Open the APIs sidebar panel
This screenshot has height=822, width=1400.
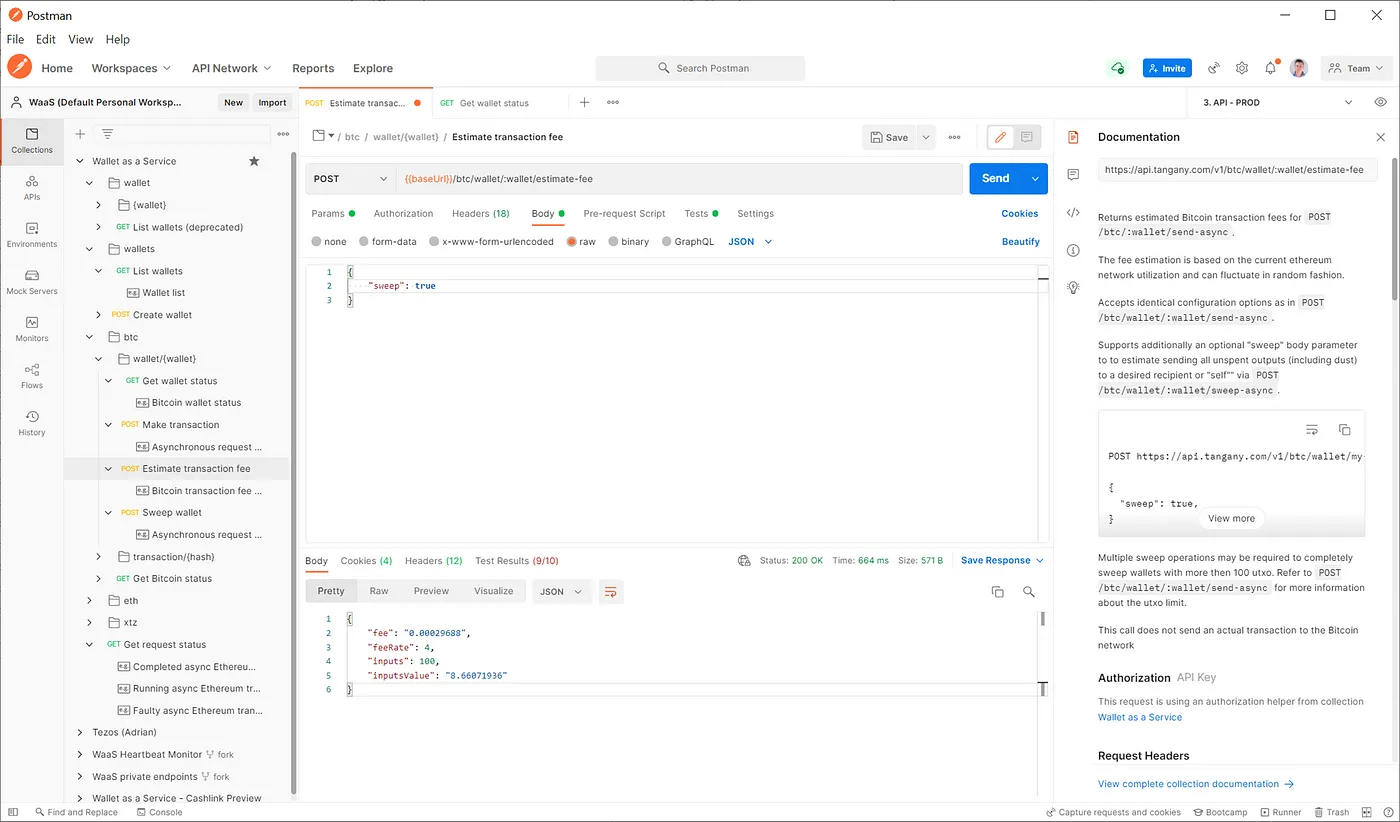click(32, 187)
